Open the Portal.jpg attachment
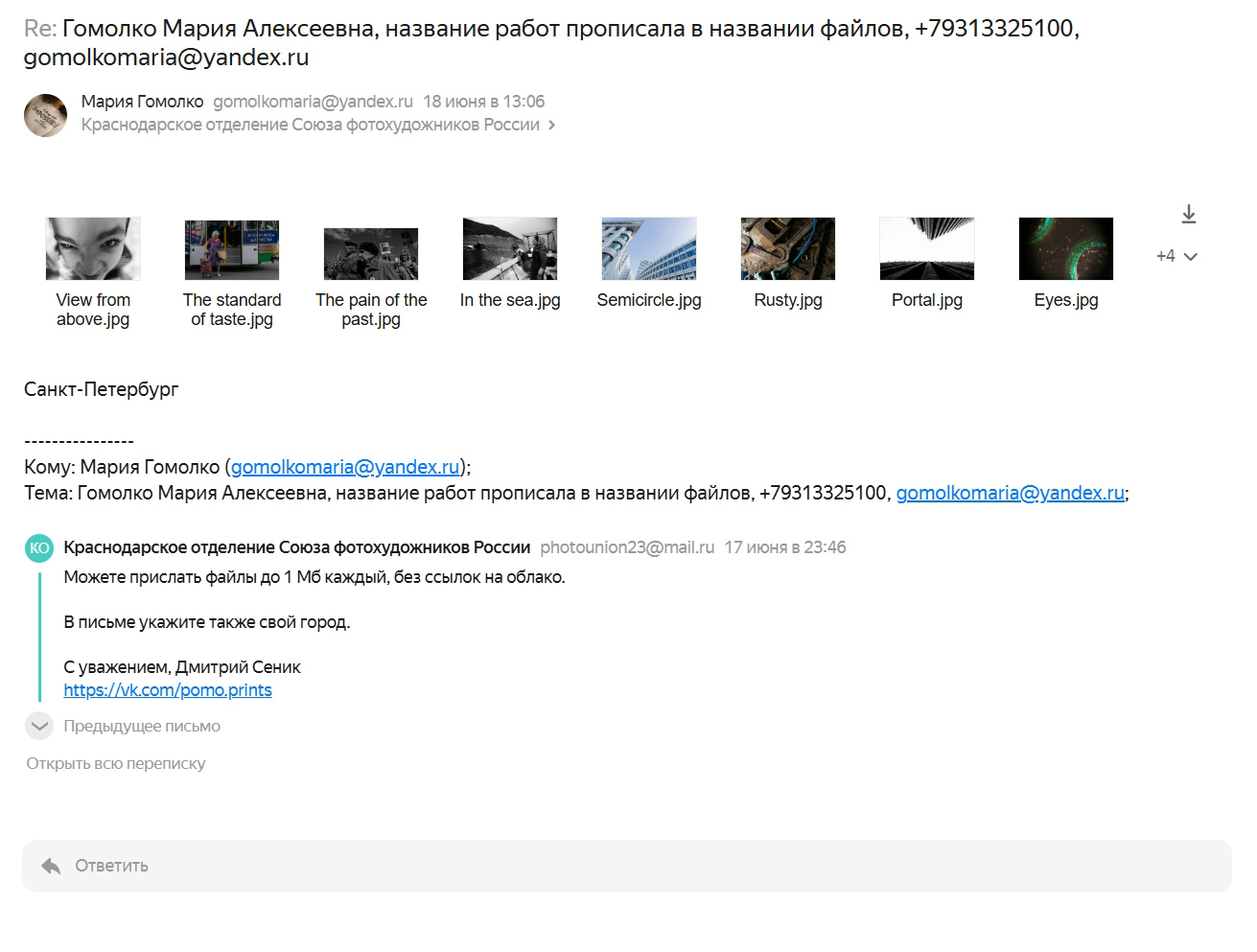Image resolution: width=1257 pixels, height=952 pixels. [x=927, y=249]
